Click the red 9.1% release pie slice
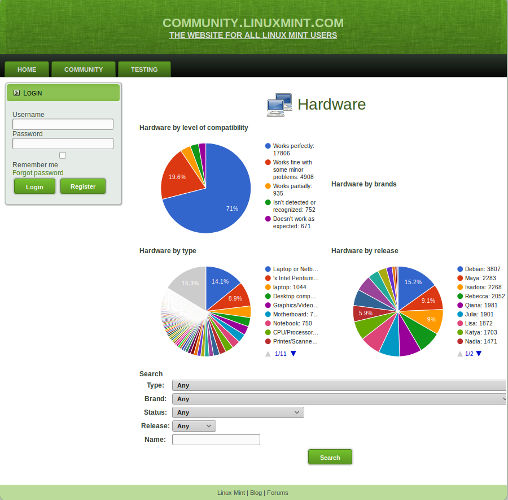This screenshot has height=500, width=508. point(427,300)
